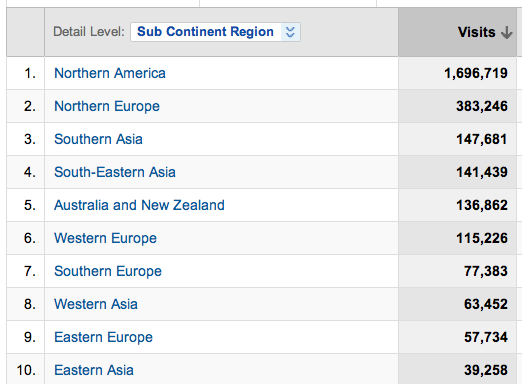This screenshot has width=522, height=384.
Task: Open the Northern Europe link
Action: [x=107, y=106]
